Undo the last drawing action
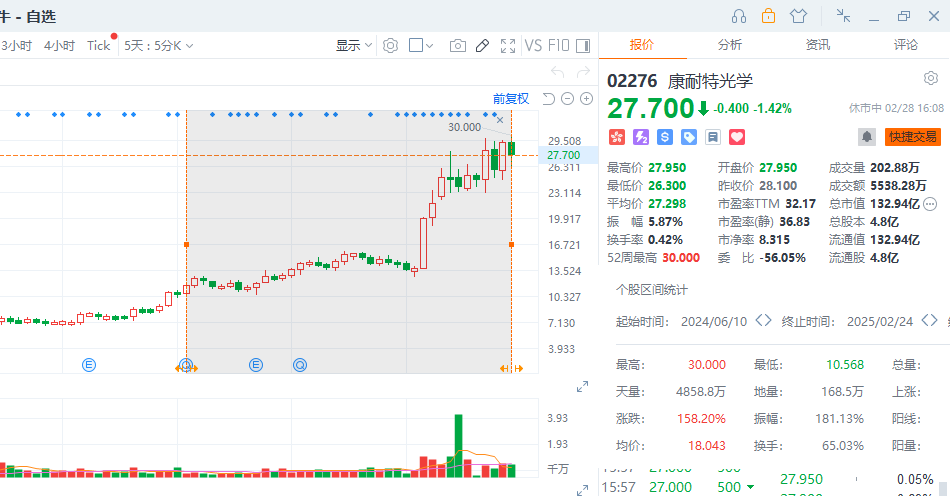950x496 pixels. [557, 73]
